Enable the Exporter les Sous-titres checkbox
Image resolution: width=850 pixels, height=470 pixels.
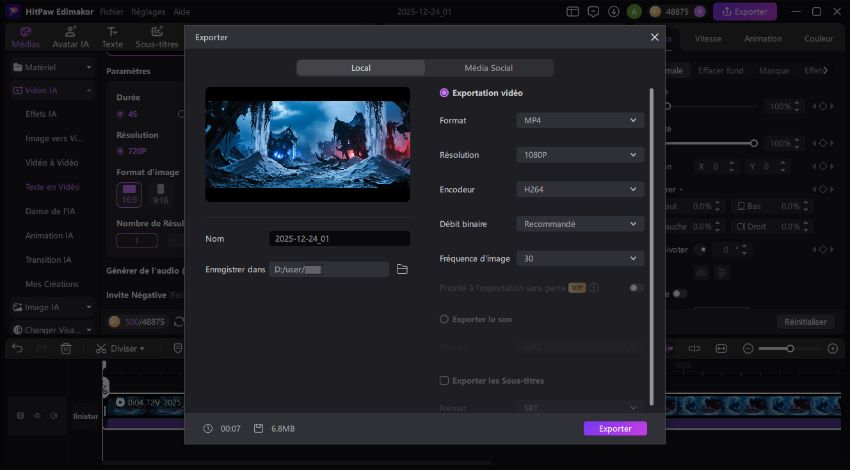pos(444,381)
